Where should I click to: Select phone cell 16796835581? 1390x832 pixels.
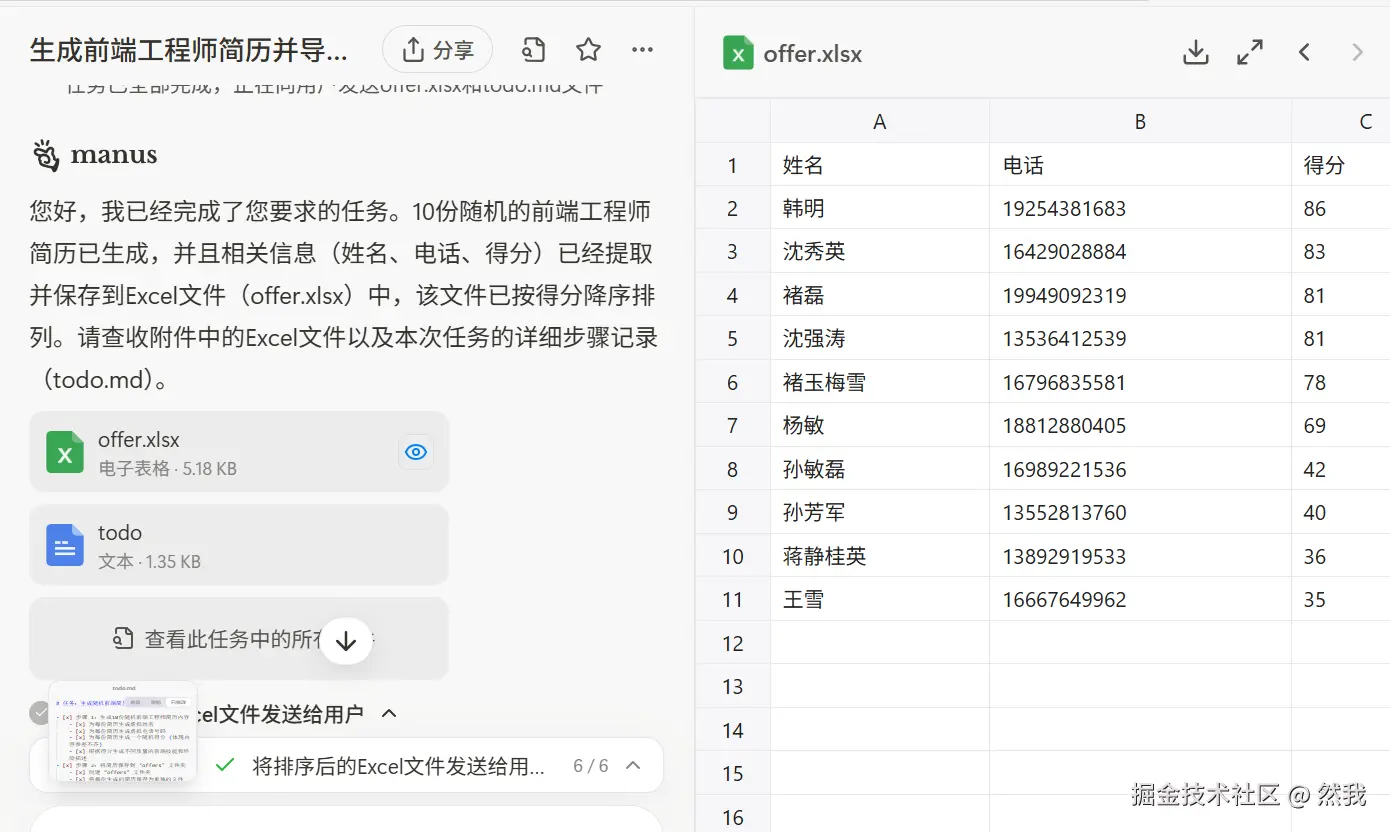(1141, 383)
